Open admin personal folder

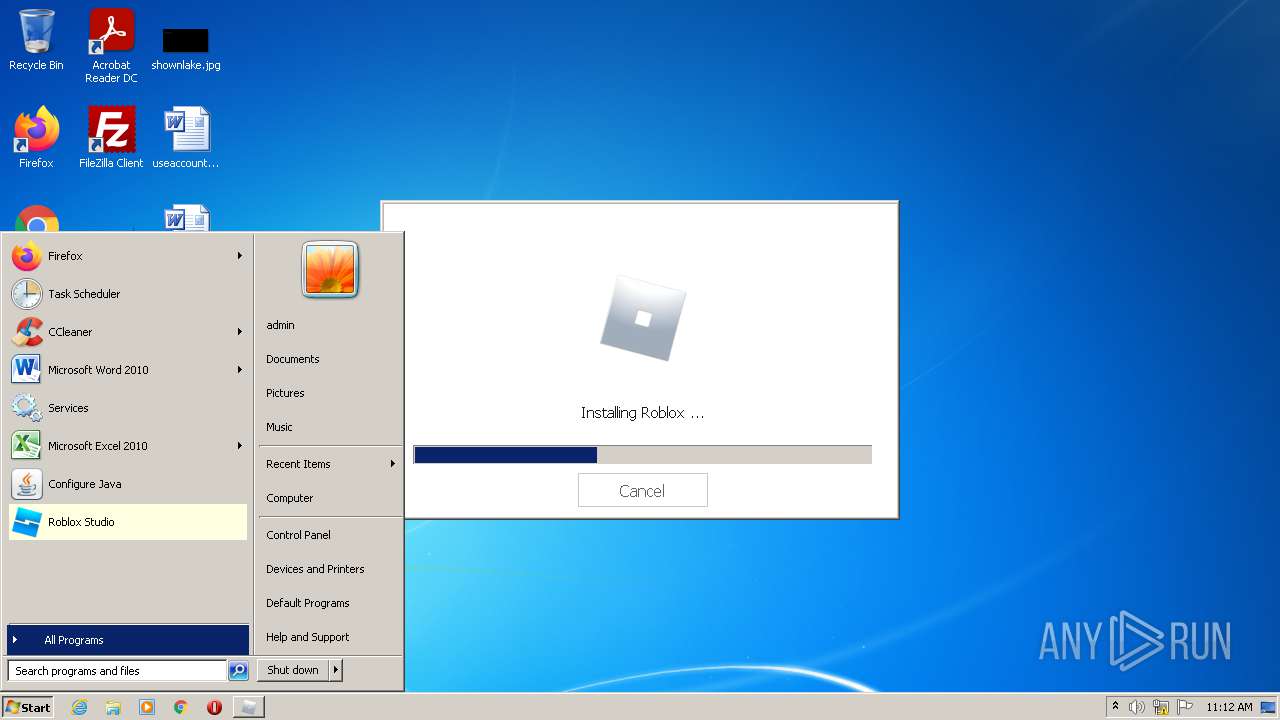(280, 325)
